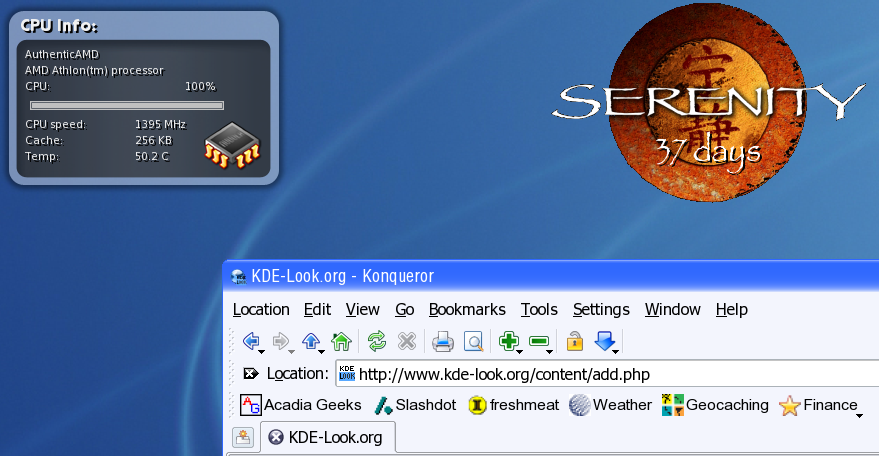Click the Konqueror title bar icon
879x456 pixels.
tap(239, 277)
